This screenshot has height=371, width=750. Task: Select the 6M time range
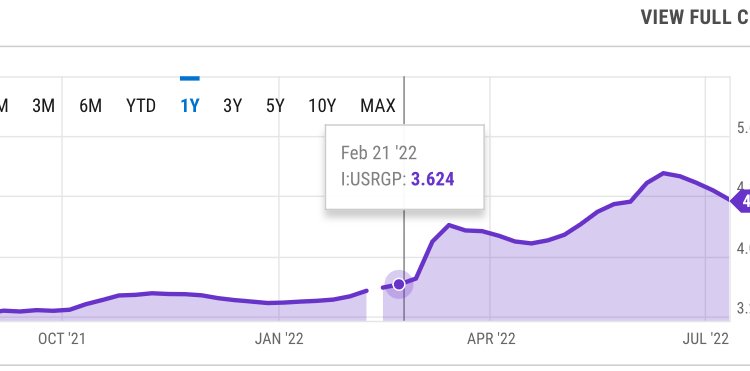(x=90, y=106)
